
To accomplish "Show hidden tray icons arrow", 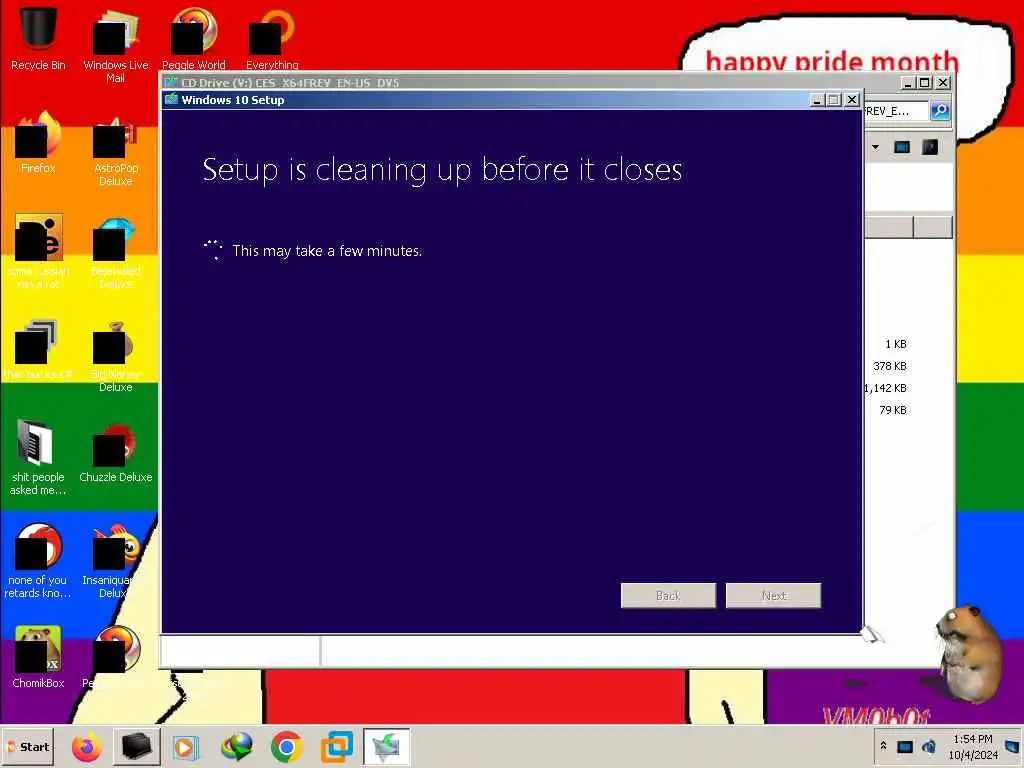I will [x=884, y=746].
